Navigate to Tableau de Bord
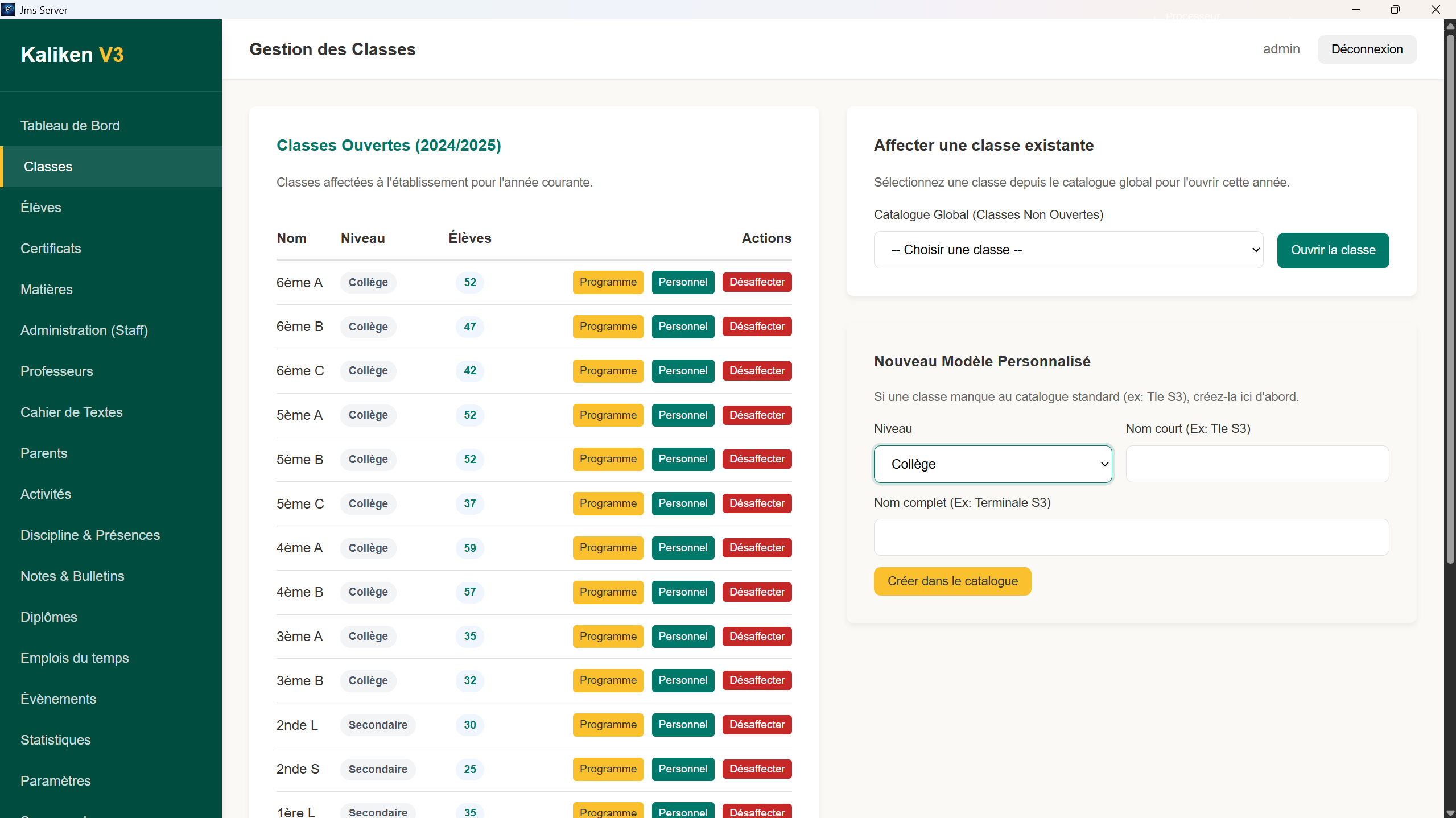 (x=70, y=125)
